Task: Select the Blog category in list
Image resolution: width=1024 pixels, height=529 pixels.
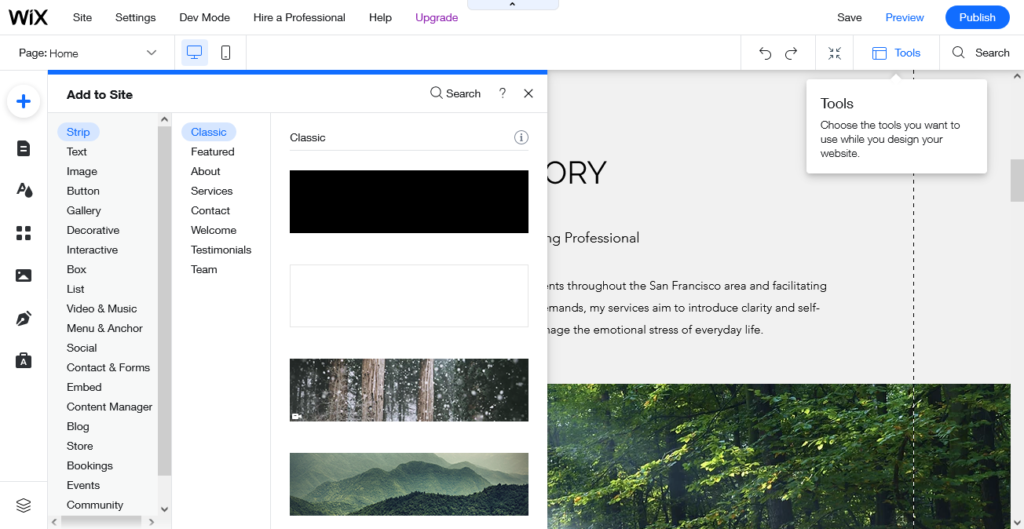Action: pos(78,426)
